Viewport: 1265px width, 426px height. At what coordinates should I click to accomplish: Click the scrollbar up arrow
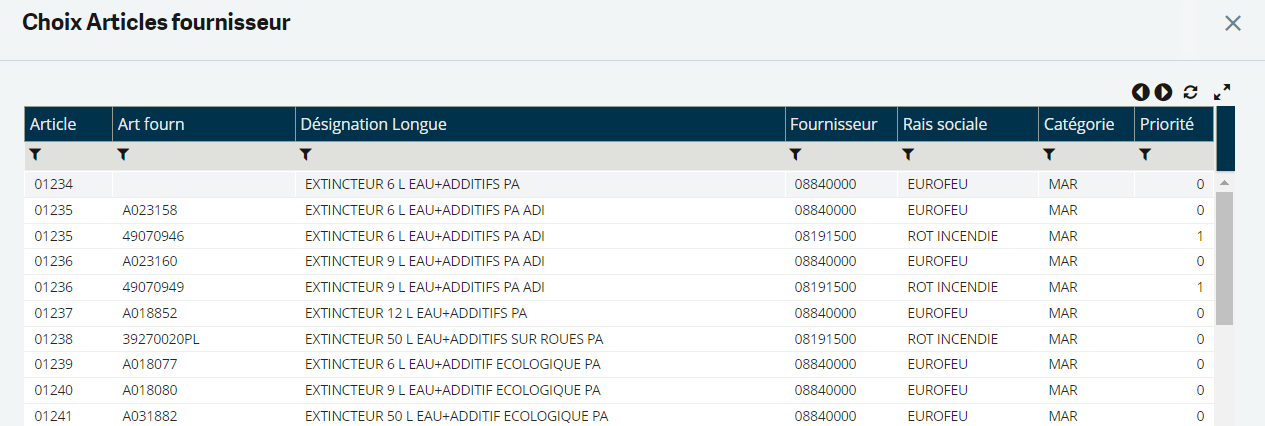pyautogui.click(x=1224, y=184)
